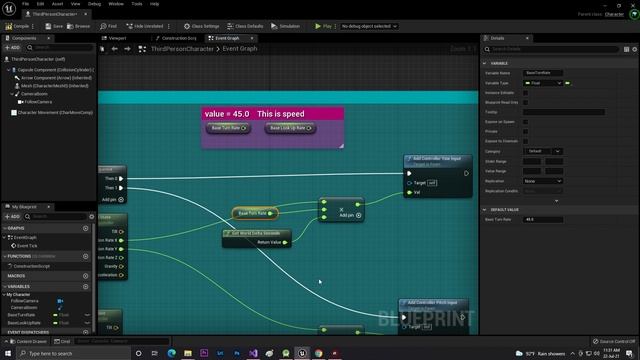The image size is (640, 360).
Task: Click the Compile button icon
Action: point(9,26)
